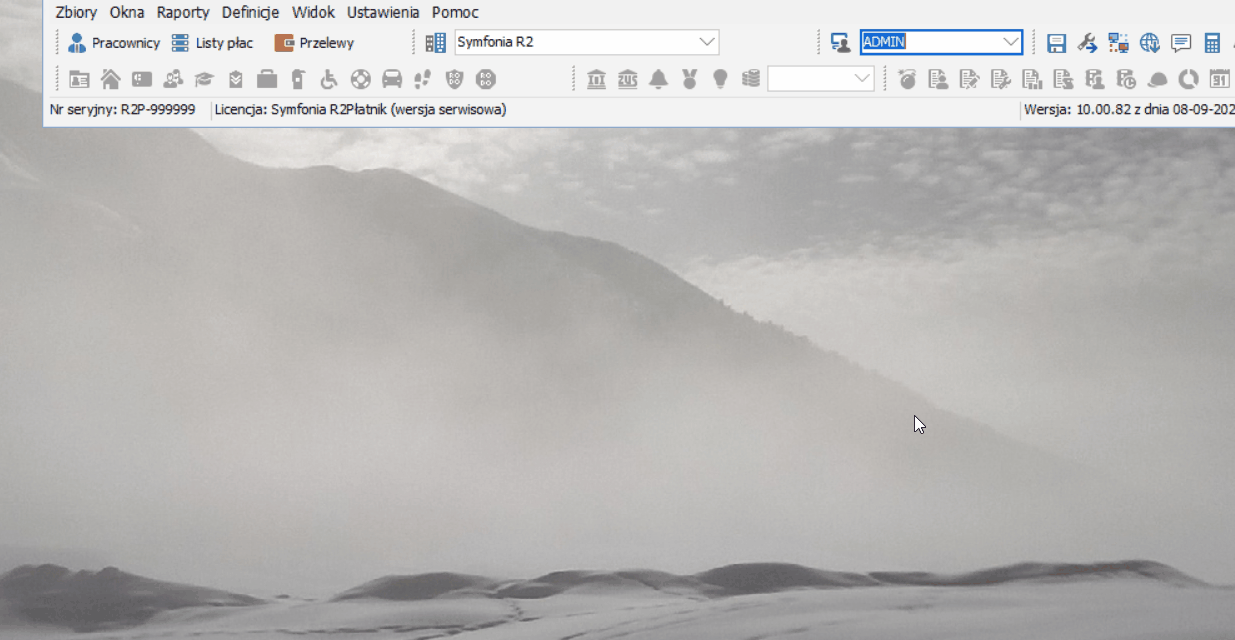This screenshot has width=1235, height=640.
Task: Click the document with arrow icon
Action: tap(1063, 79)
